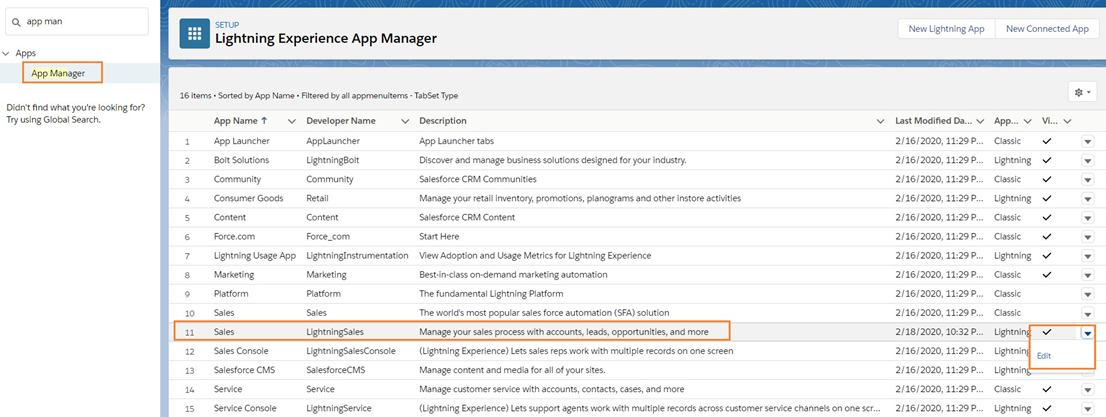The width and height of the screenshot is (1106, 417).
Task: Click '2/18/2020, 10:32' modified date cell
Action: point(938,332)
